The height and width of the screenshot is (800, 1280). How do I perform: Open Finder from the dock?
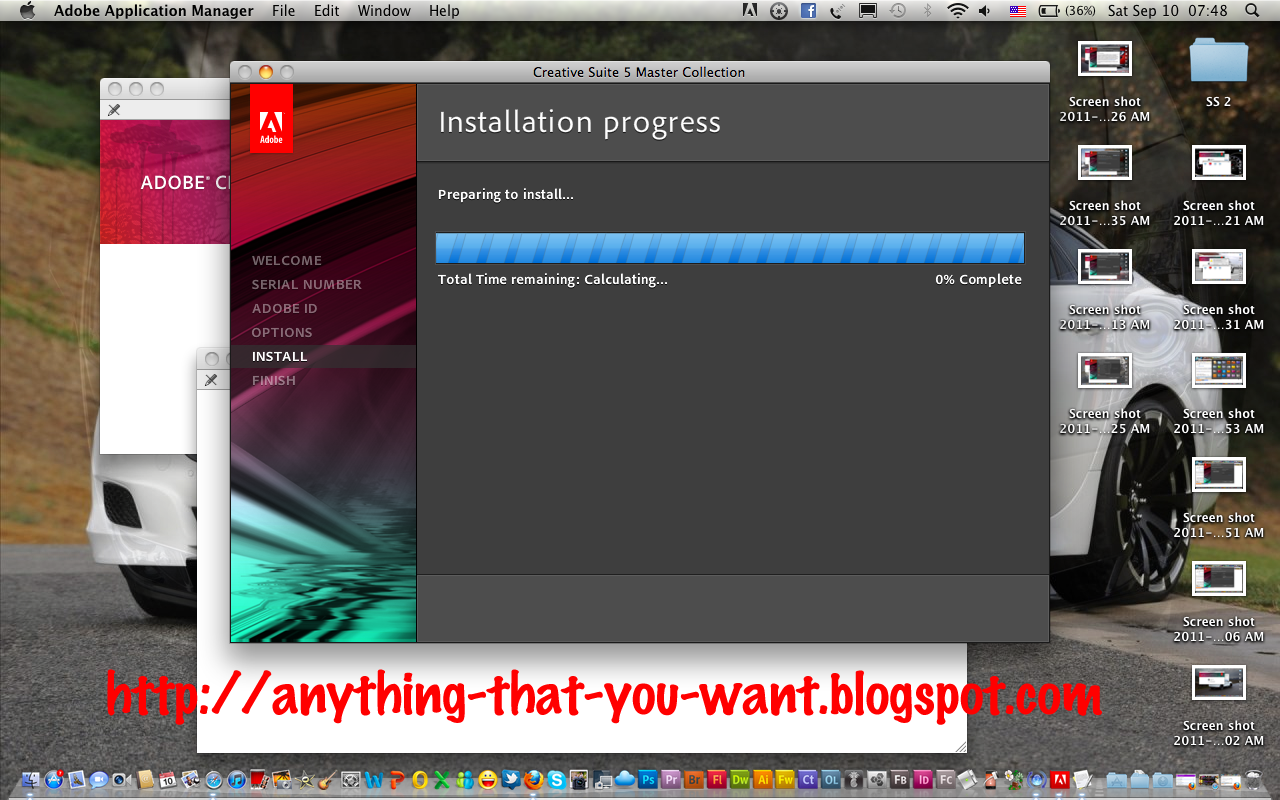31,780
